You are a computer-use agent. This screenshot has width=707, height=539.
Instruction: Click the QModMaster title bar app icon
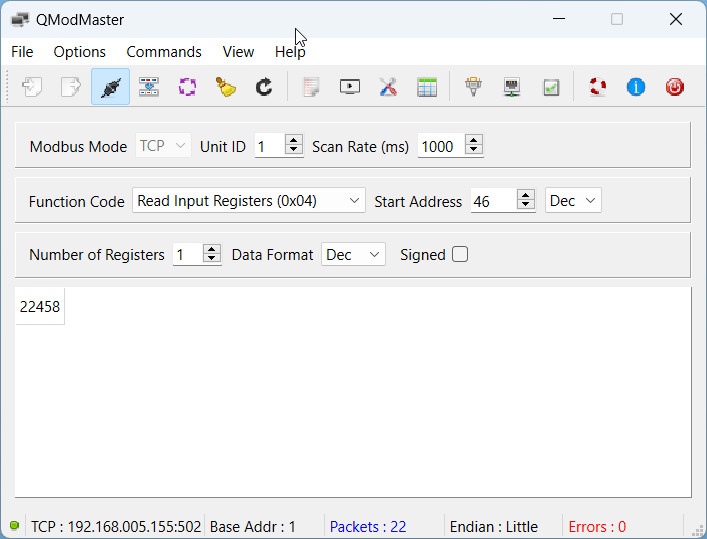[20, 19]
